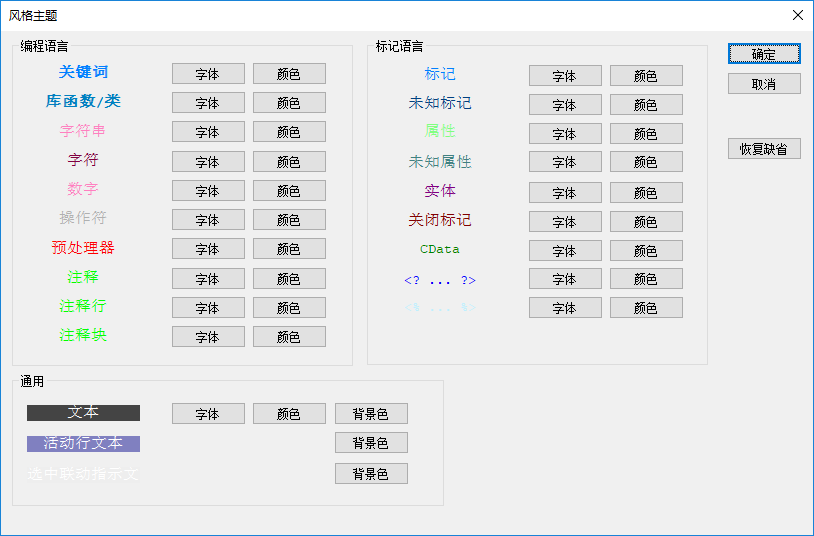Click 字体 for general 文本
The width and height of the screenshot is (814, 536).
coord(208,414)
